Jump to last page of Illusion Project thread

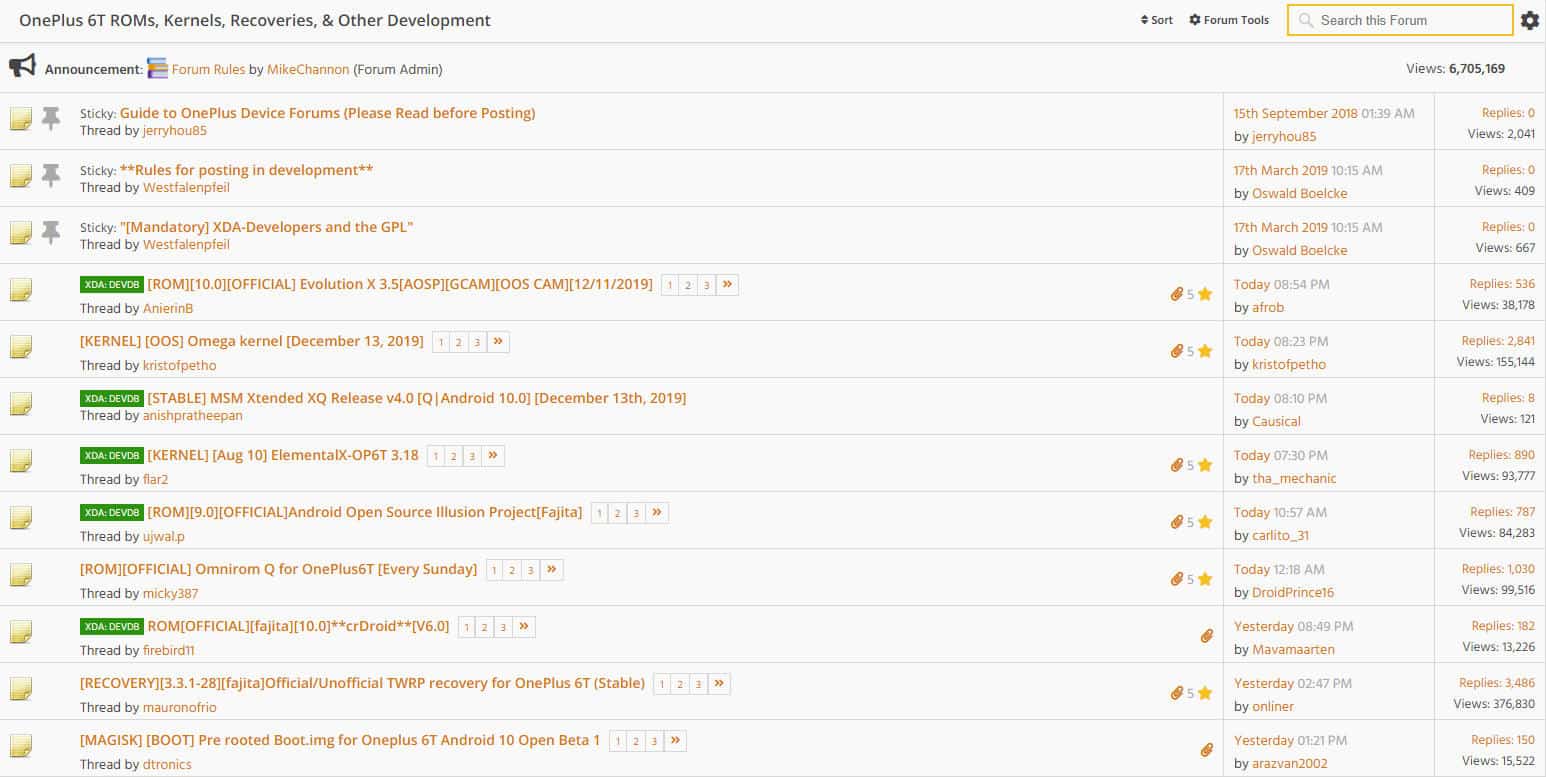657,513
